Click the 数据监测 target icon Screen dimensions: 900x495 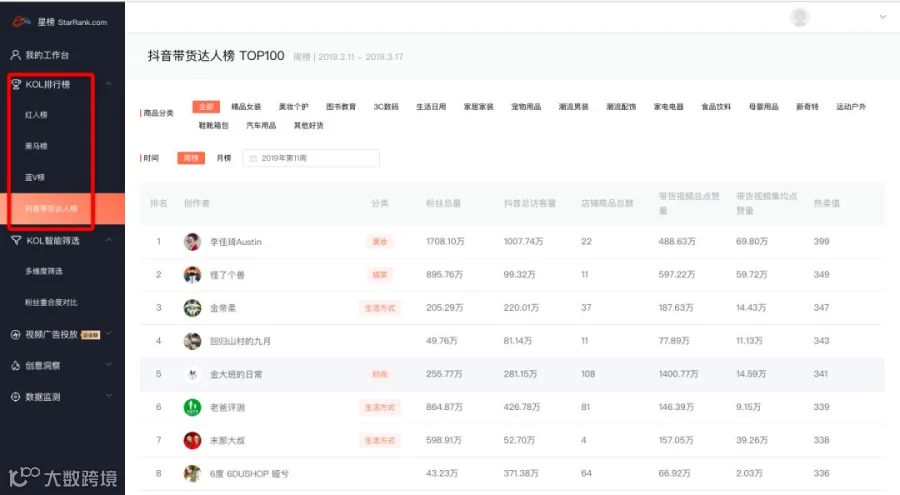click(15, 397)
